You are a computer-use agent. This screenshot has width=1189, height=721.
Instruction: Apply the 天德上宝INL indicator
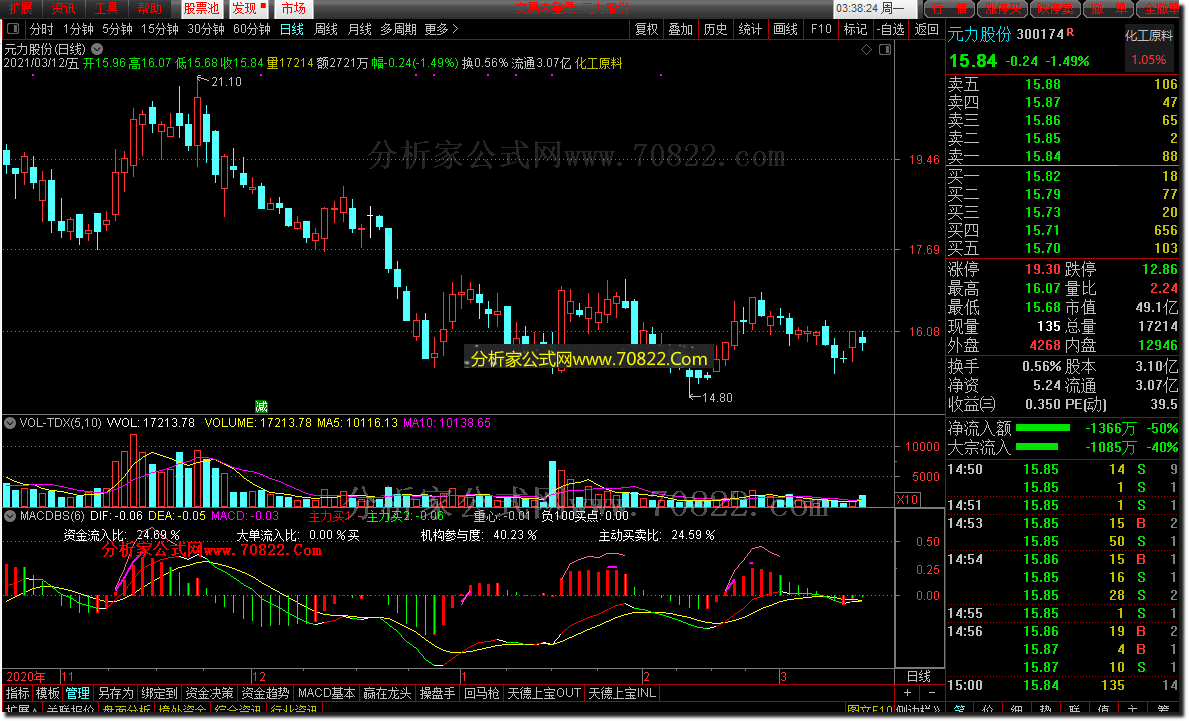[x=623, y=693]
